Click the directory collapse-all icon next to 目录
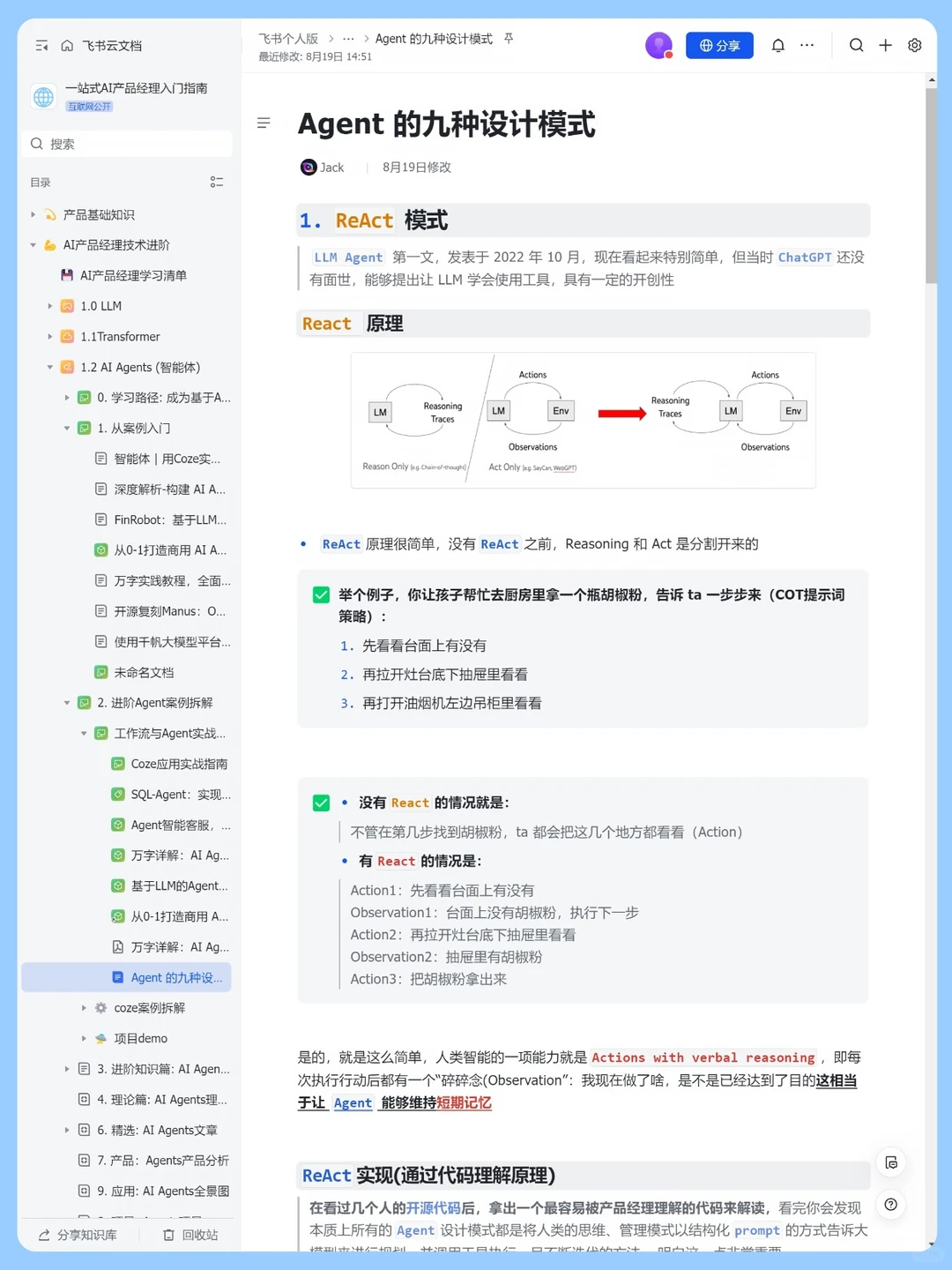This screenshot has width=952, height=1270. tap(217, 183)
